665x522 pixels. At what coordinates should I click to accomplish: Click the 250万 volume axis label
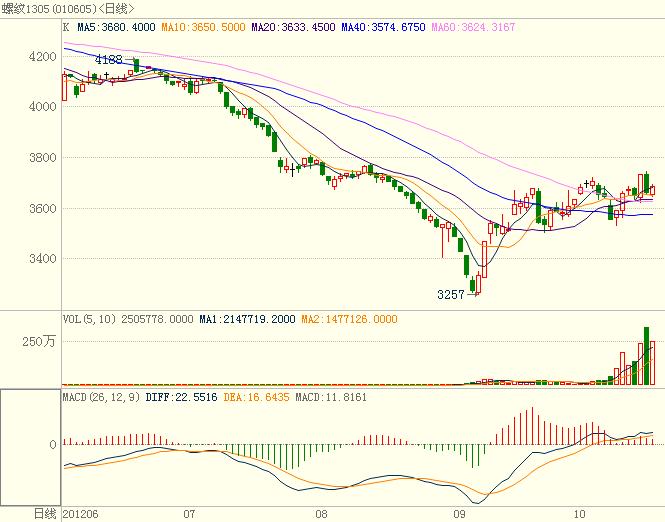(x=39, y=342)
